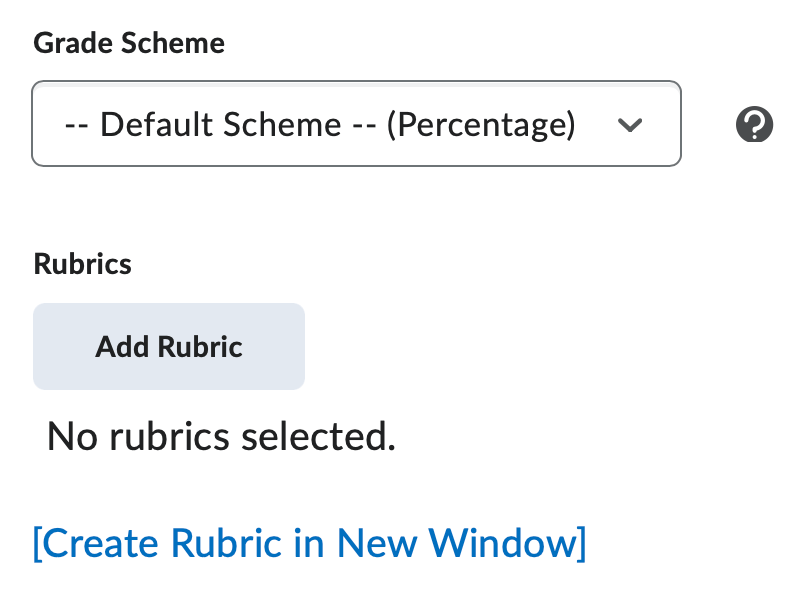The height and width of the screenshot is (600, 810).
Task: Click the Rubrics section heading
Action: tap(82, 263)
